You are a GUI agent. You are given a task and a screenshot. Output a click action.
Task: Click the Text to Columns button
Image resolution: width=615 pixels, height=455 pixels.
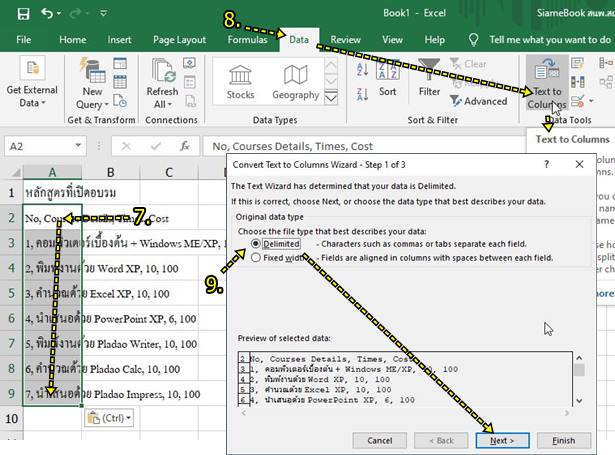(547, 83)
